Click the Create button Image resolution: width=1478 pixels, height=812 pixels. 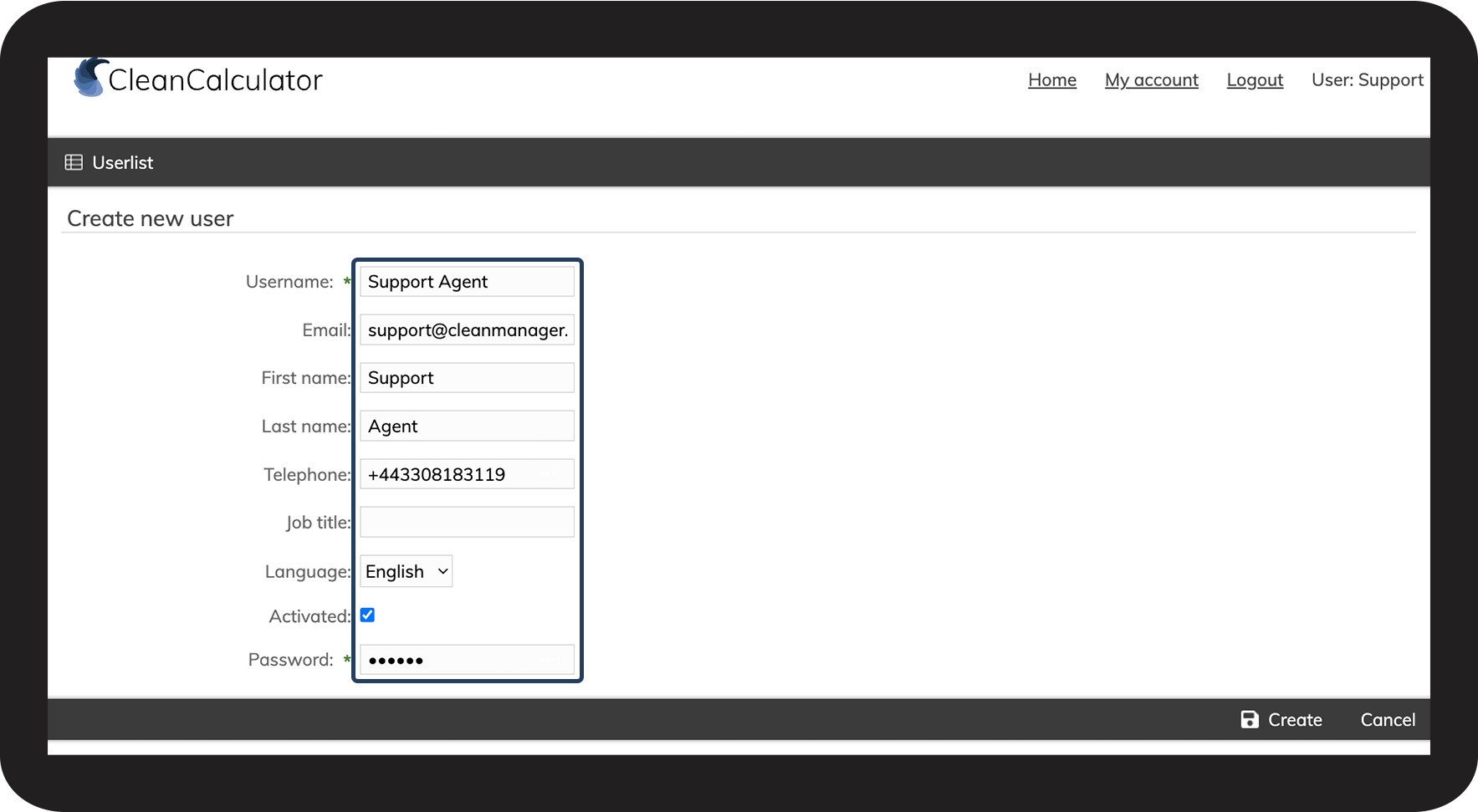click(1281, 719)
